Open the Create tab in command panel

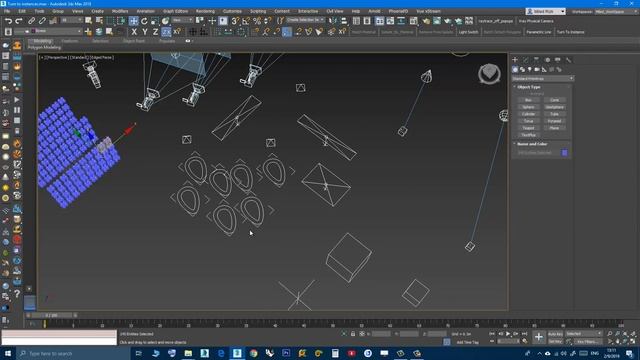coord(515,60)
